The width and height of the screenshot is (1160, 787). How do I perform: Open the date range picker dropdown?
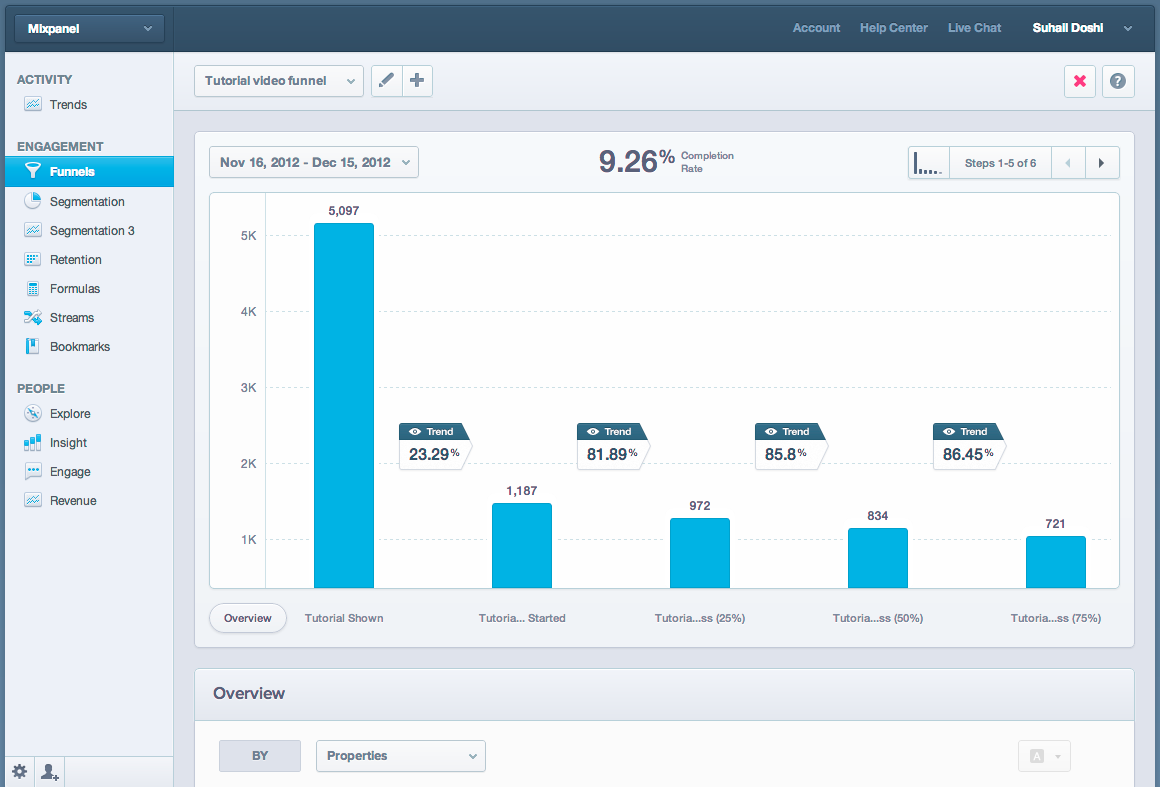click(314, 162)
